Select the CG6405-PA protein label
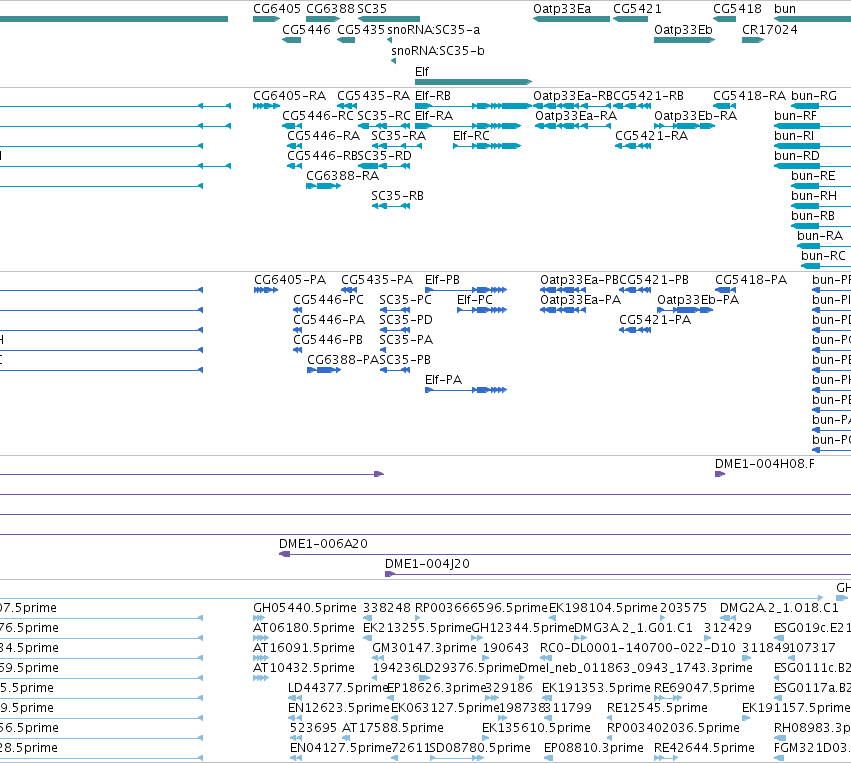Viewport: 851px width, 763px height. pos(290,280)
